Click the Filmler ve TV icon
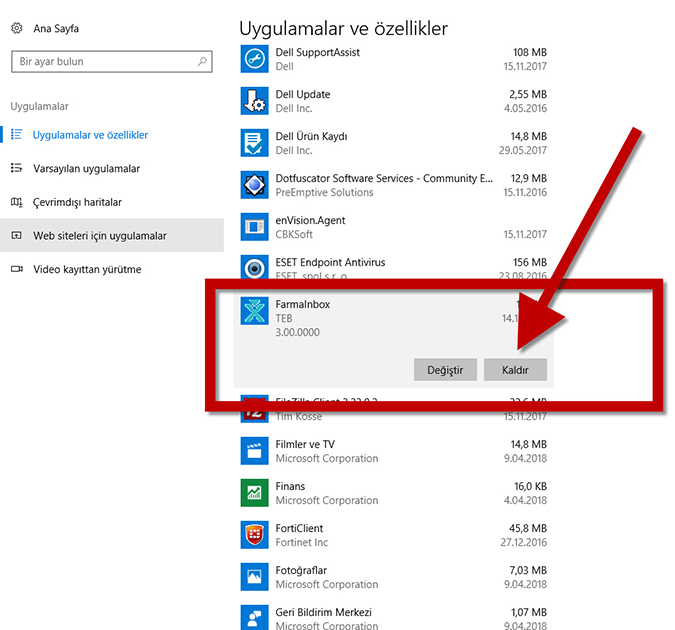The width and height of the screenshot is (675, 630). [254, 451]
